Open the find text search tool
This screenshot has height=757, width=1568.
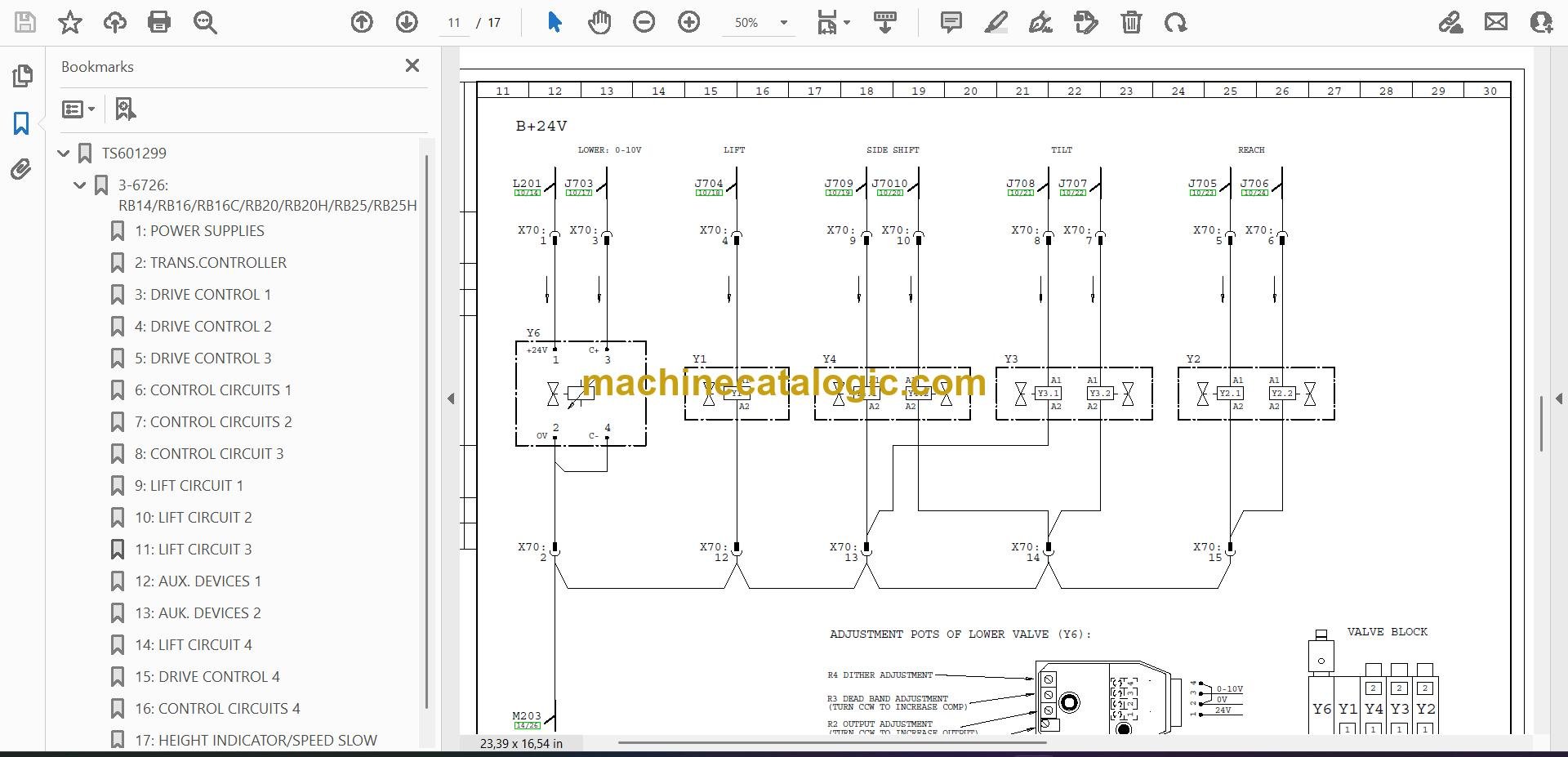[x=205, y=22]
